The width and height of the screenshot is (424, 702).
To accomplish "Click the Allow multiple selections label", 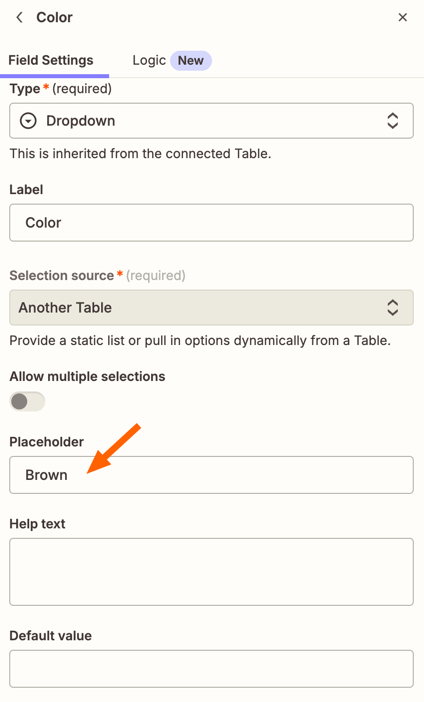I will tap(87, 377).
